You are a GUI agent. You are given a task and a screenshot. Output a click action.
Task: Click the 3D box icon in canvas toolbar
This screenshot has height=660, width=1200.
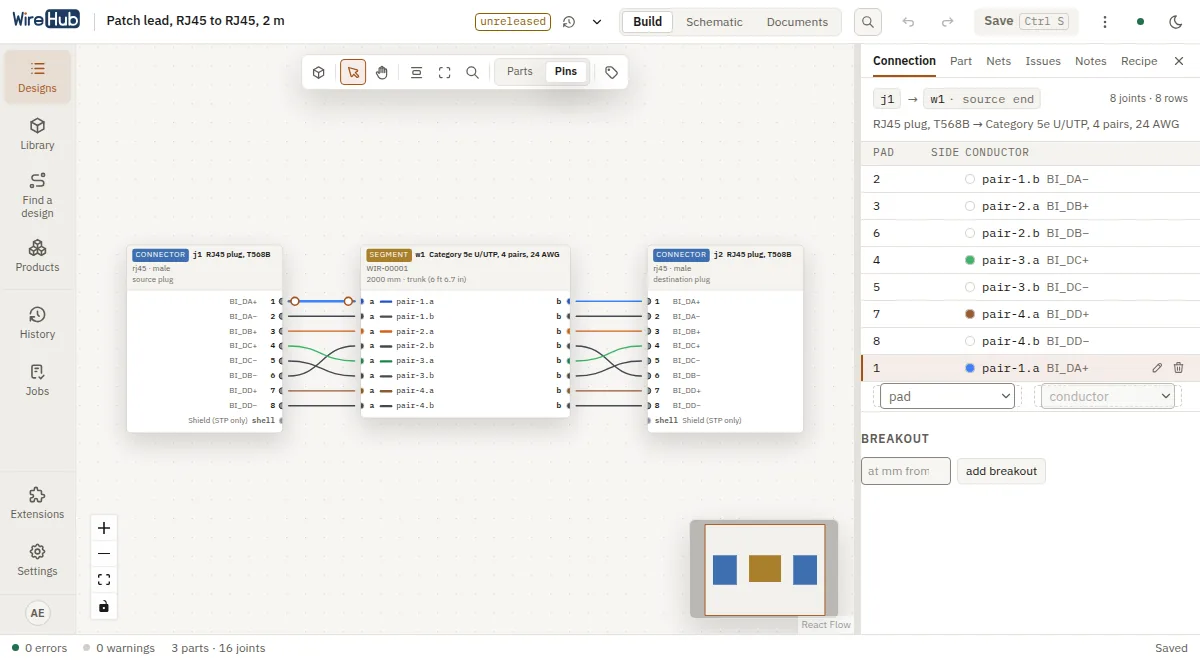click(319, 72)
